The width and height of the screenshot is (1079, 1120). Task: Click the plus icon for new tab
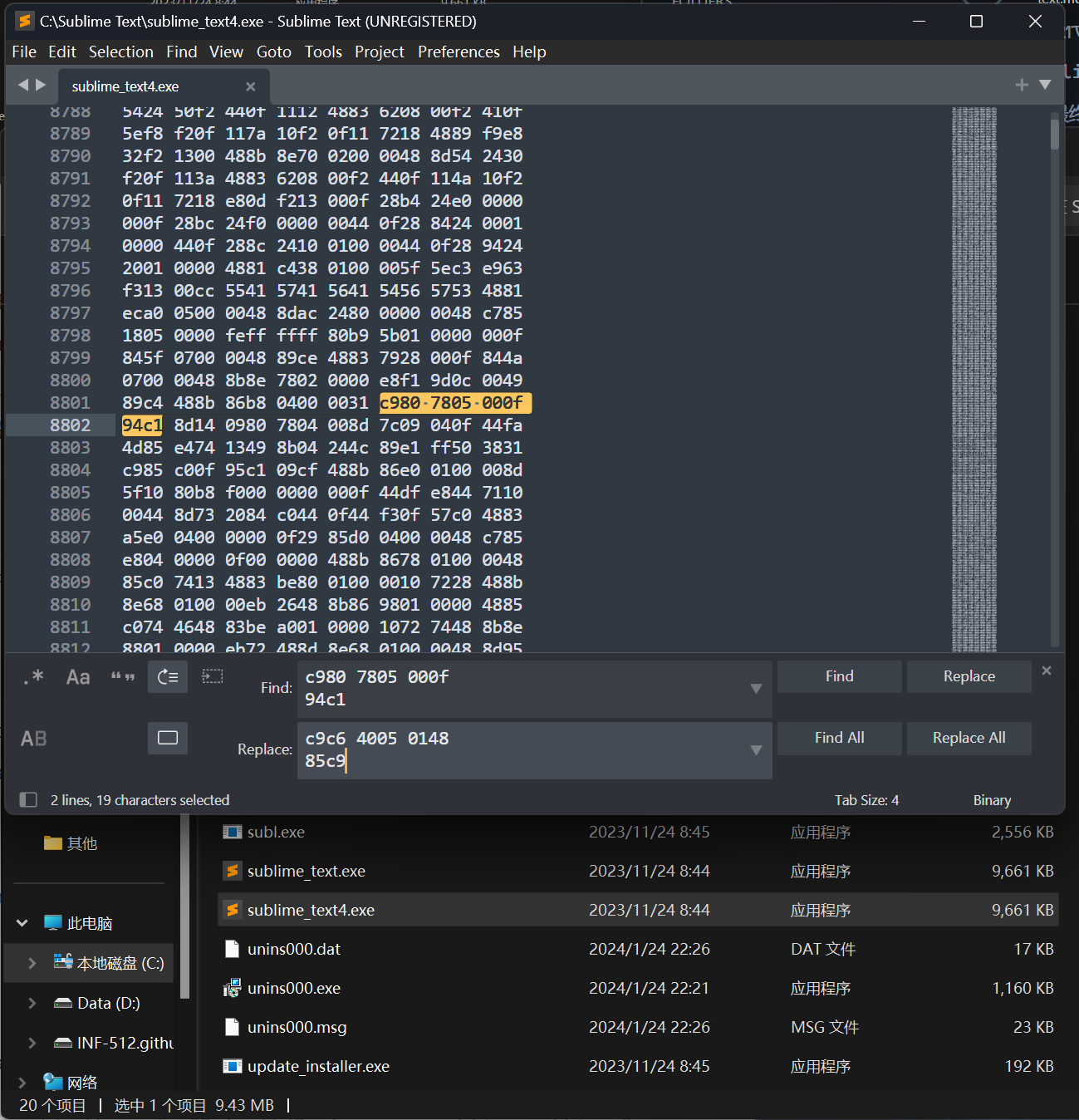click(1022, 85)
